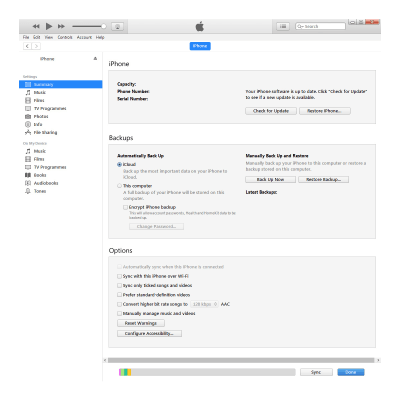The height and width of the screenshot is (400, 400).
Task: Click the scrollbar right arrow
Action: click(x=378, y=360)
